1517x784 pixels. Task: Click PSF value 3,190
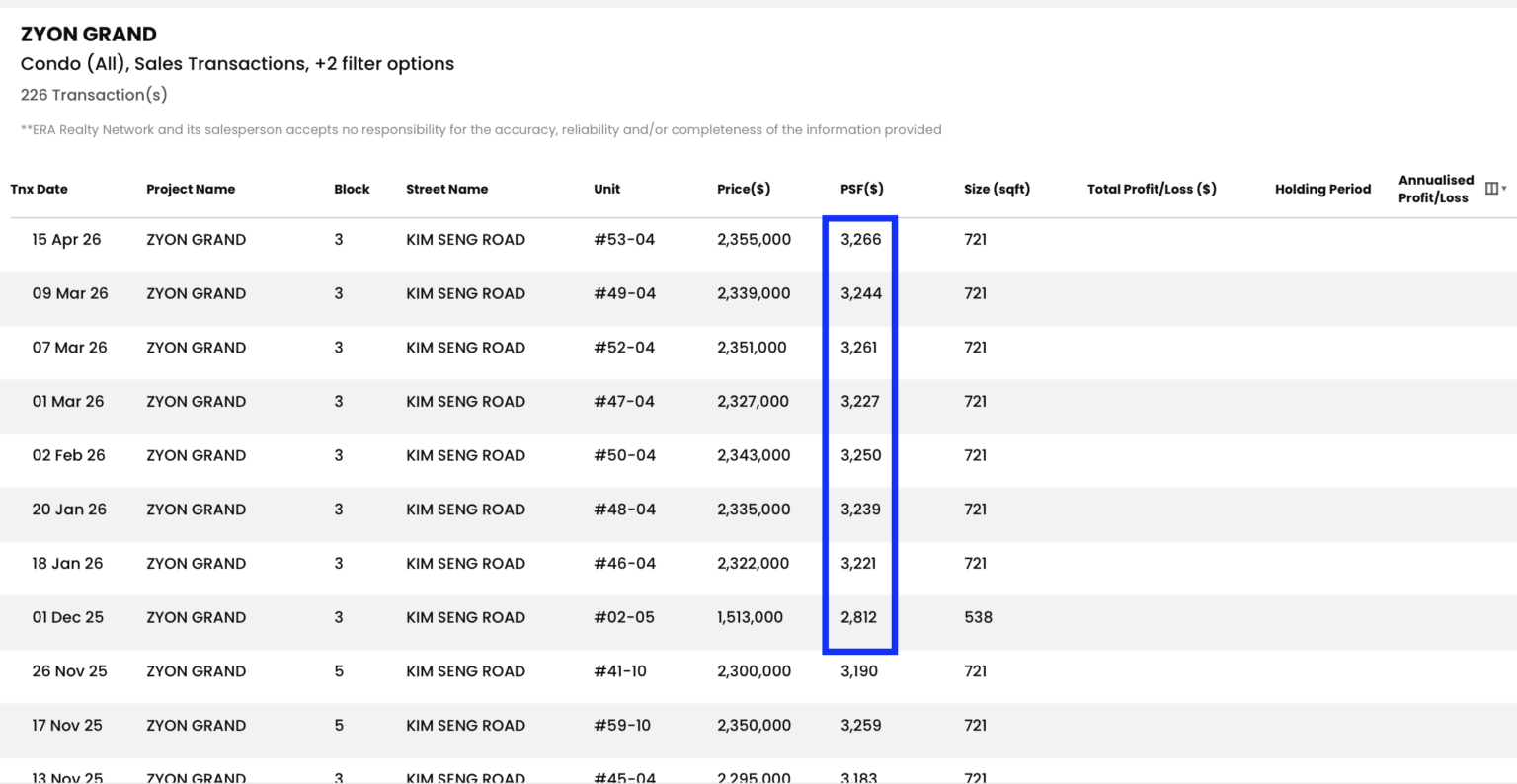coord(859,671)
